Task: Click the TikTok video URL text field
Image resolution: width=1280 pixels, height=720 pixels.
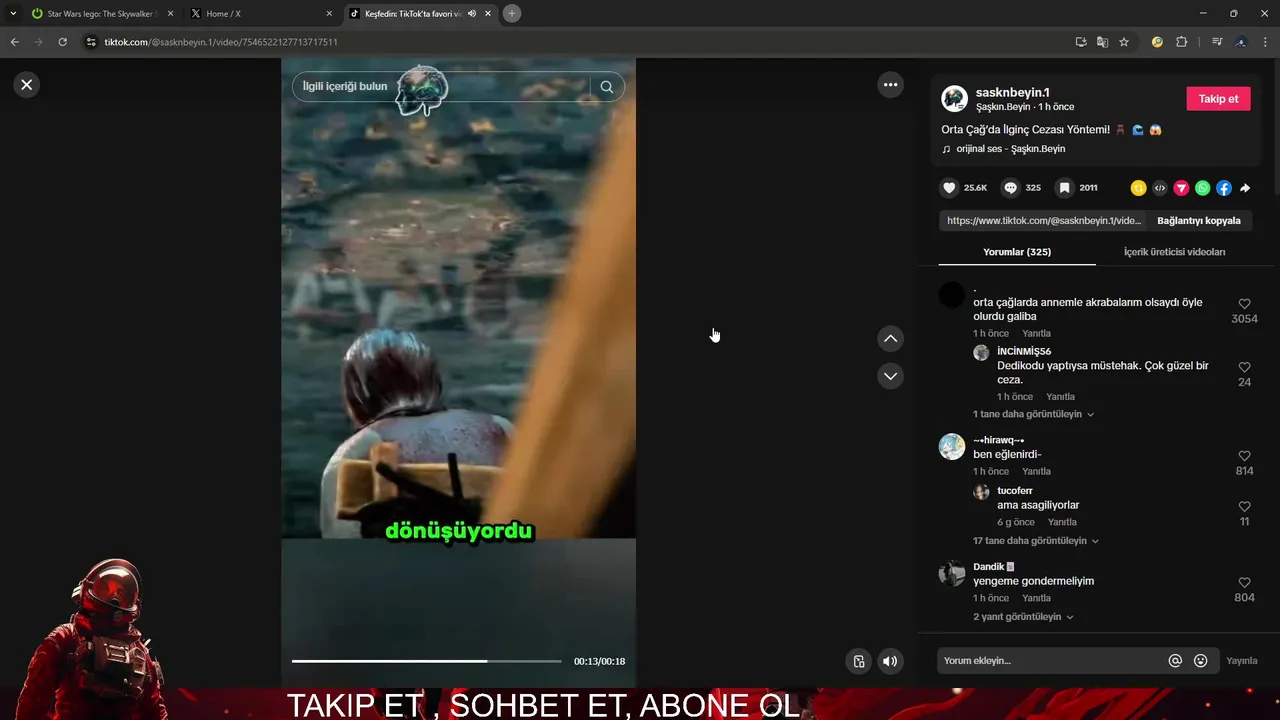Action: 1043,221
